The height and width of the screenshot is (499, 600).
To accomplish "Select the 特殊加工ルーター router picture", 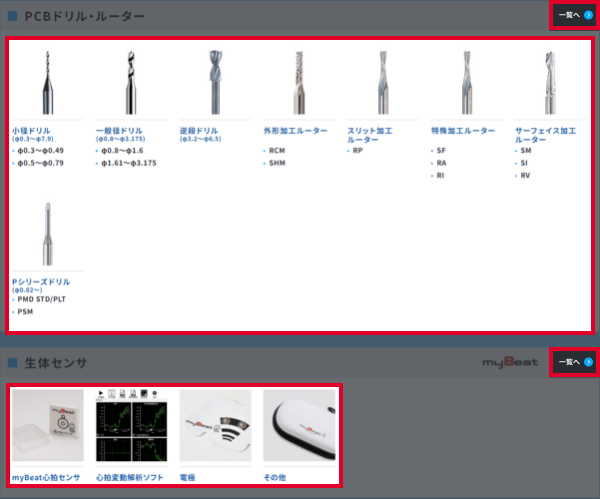I will click(467, 84).
